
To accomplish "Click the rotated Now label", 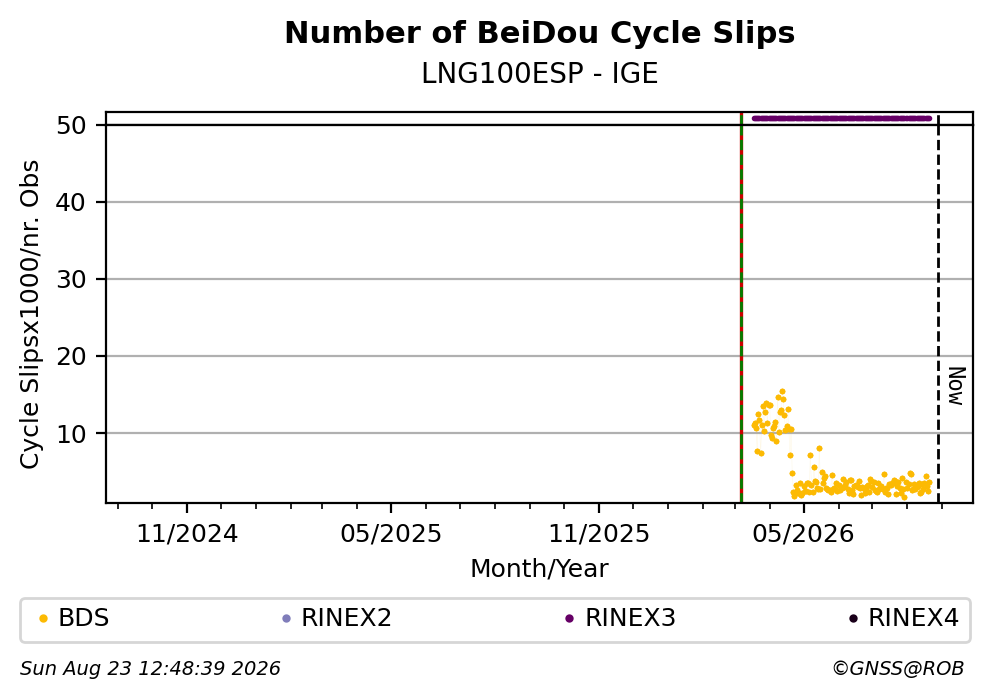I will click(956, 386).
